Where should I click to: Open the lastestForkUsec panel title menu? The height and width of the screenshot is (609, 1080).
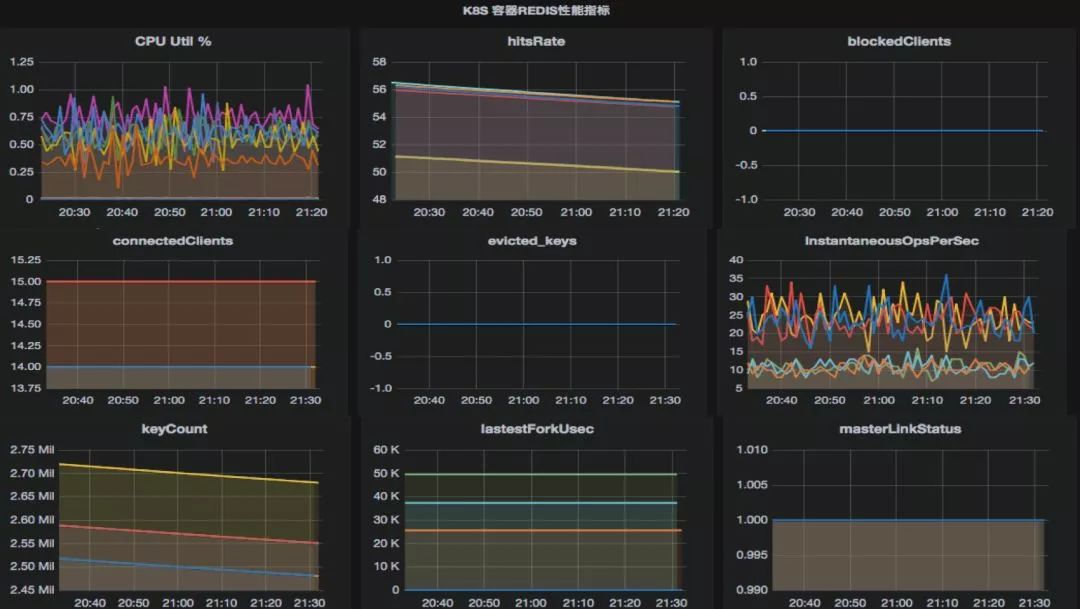tap(537, 429)
